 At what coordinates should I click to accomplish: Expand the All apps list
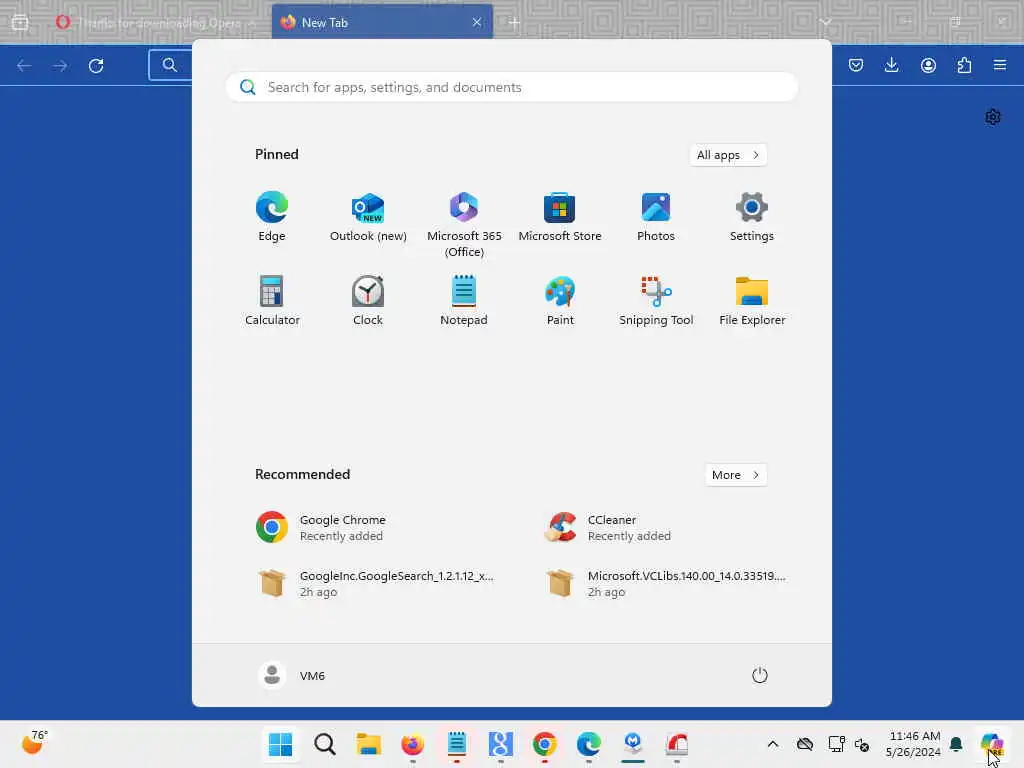[x=728, y=155]
